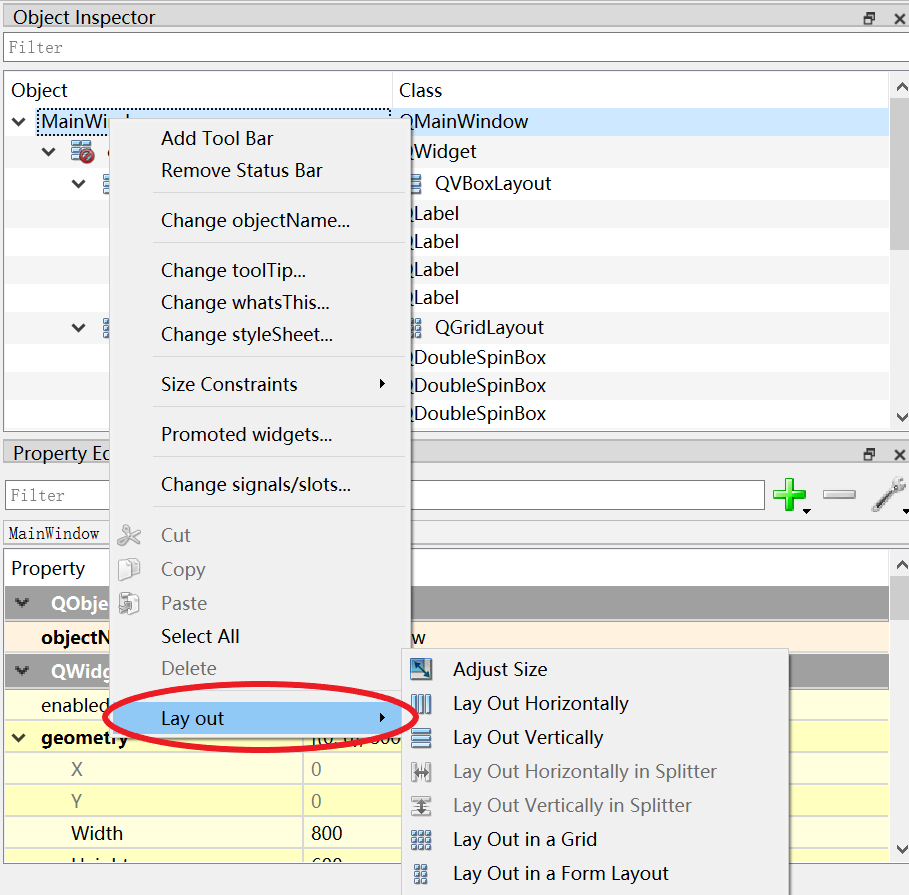Close the Property Editor panel
Screen dimensions: 909x895
point(899,454)
